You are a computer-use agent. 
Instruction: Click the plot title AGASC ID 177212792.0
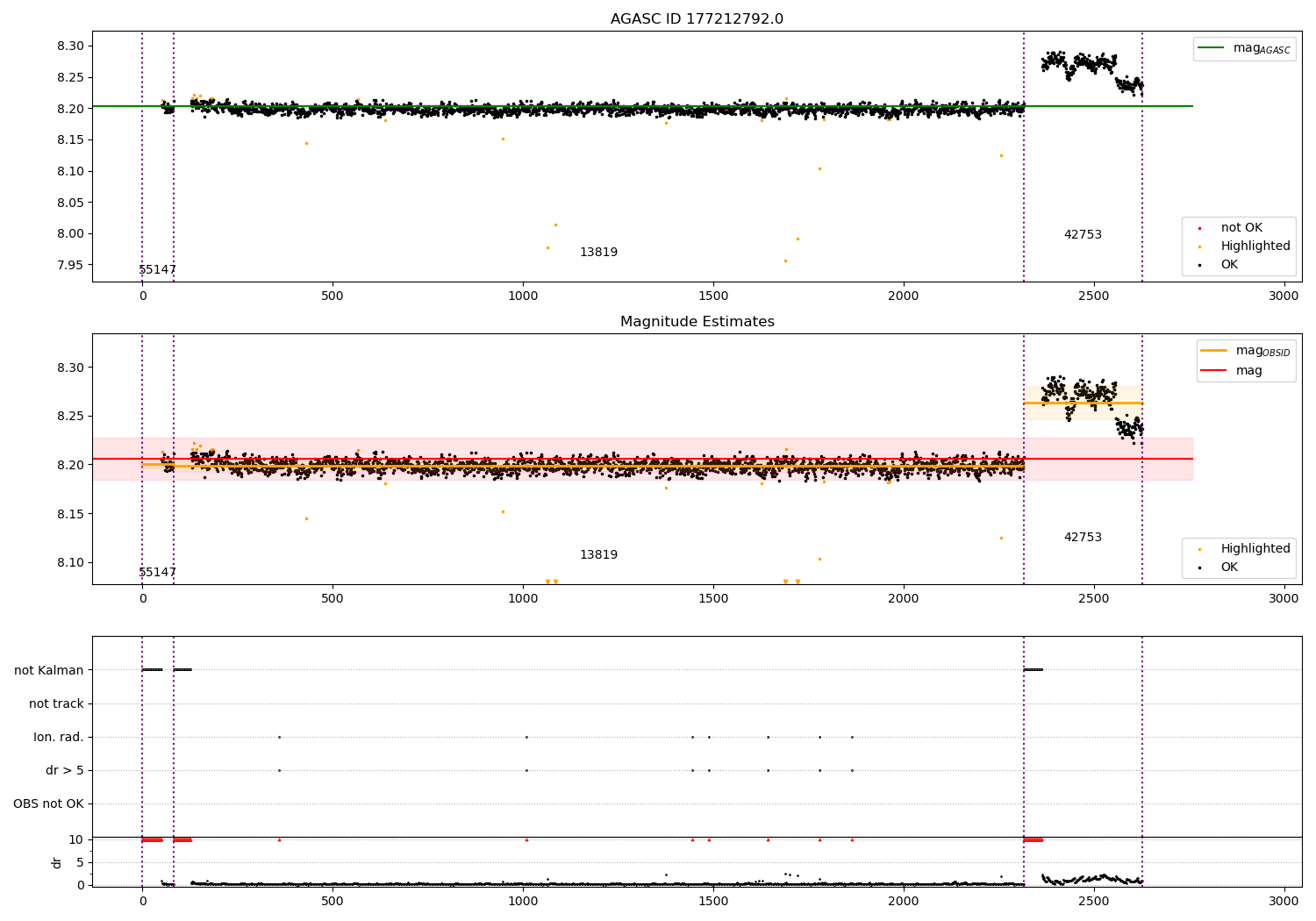coord(697,19)
